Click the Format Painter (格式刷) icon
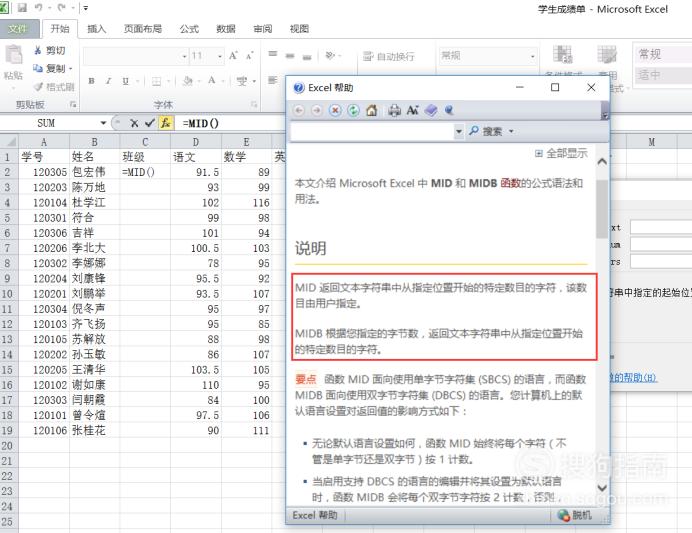The image size is (692, 533). tap(39, 86)
